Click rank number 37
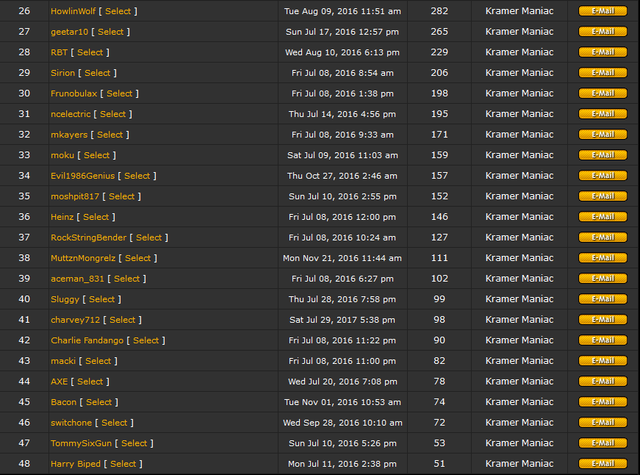The image size is (640, 475). pos(24,237)
